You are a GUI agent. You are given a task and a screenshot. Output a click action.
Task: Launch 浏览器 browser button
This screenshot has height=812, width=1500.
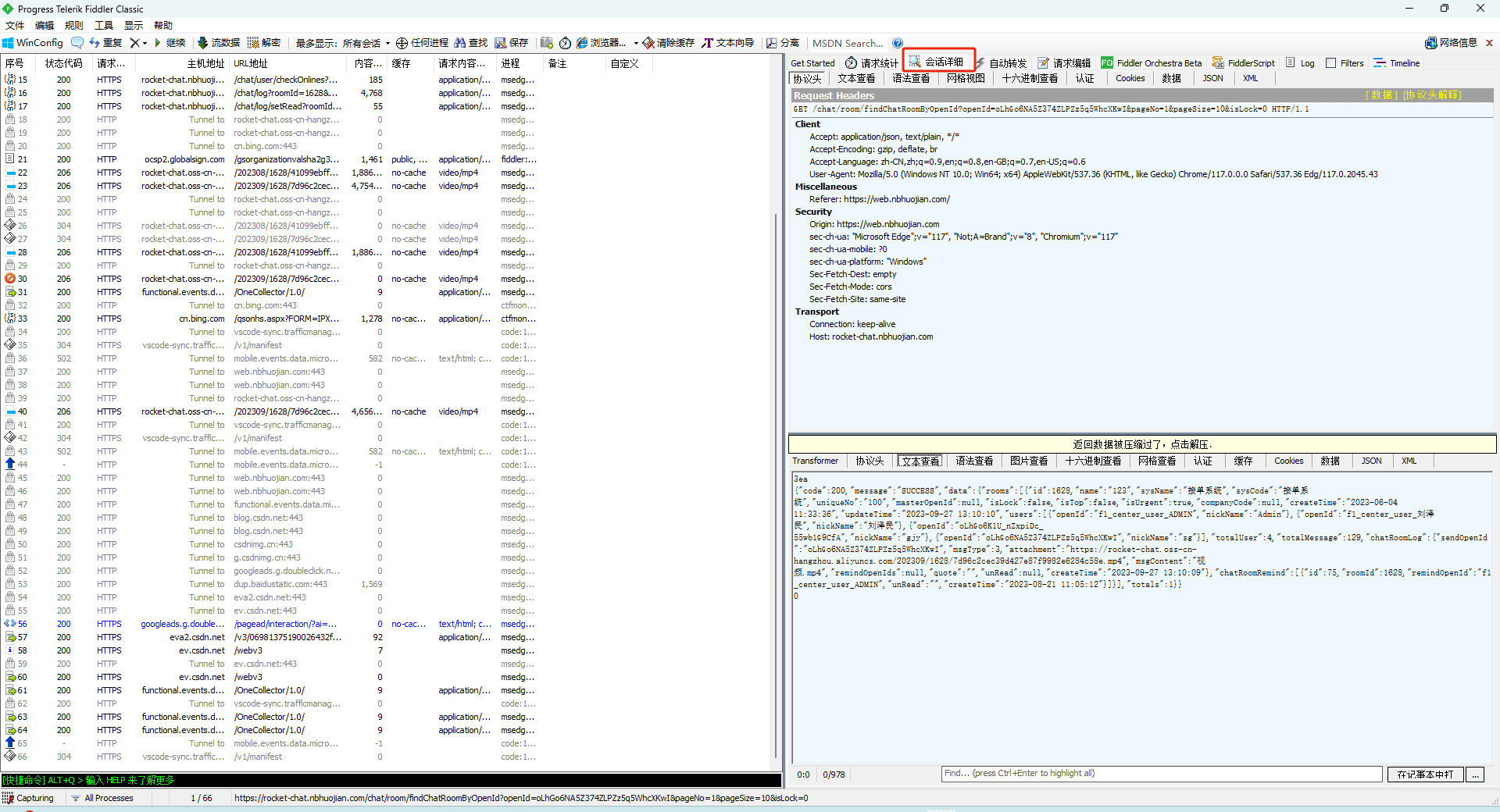[602, 43]
